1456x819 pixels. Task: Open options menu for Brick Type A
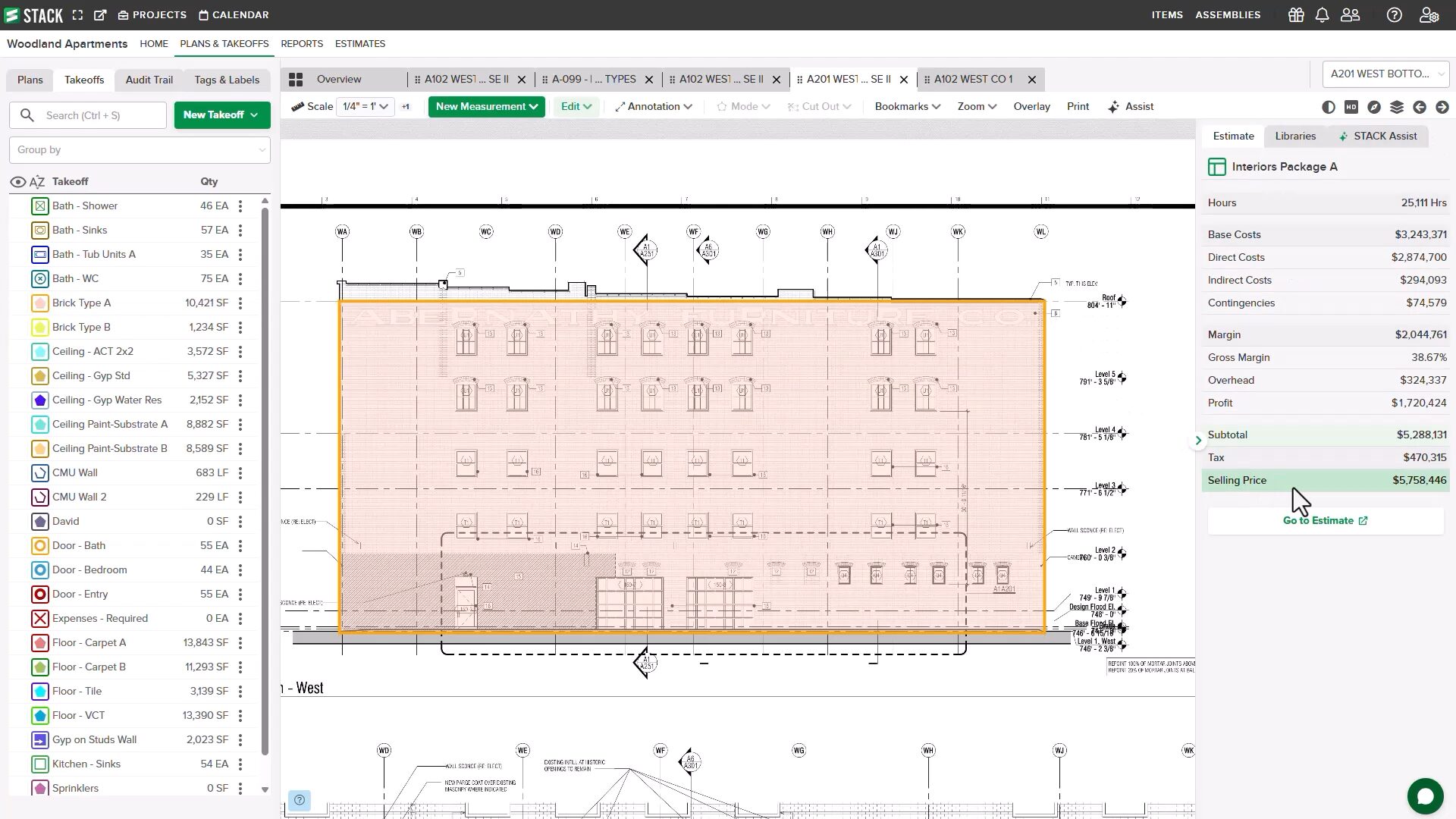tap(240, 303)
